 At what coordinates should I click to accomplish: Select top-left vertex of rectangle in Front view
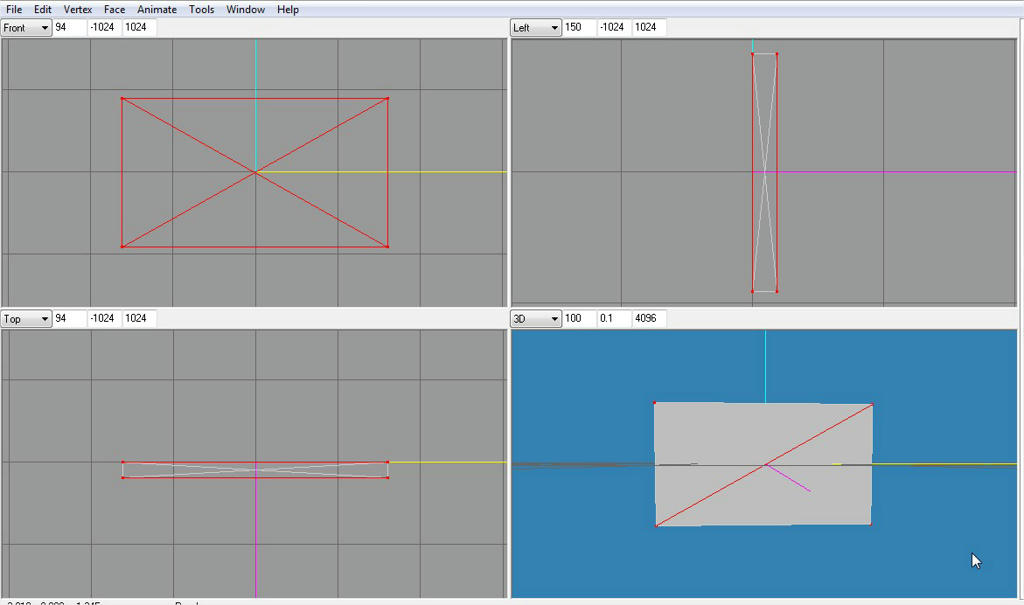(122, 98)
